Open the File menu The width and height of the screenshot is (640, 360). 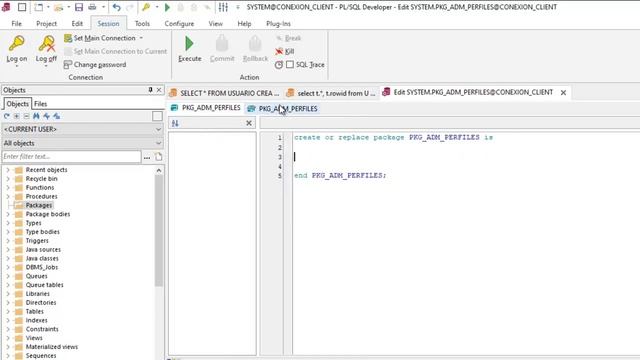point(16,24)
